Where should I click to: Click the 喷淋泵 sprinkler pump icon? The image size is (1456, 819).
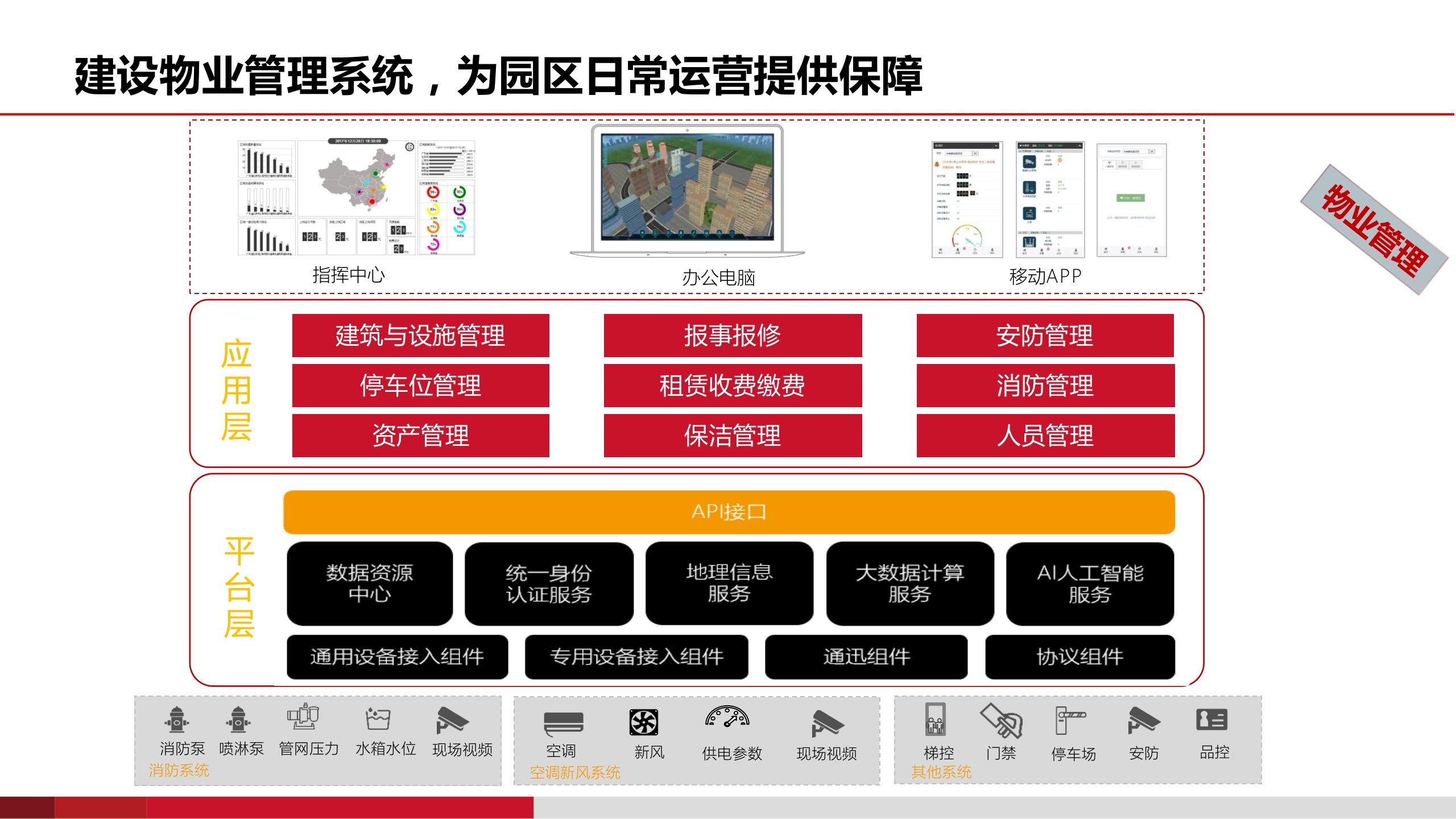pyautogui.click(x=238, y=720)
